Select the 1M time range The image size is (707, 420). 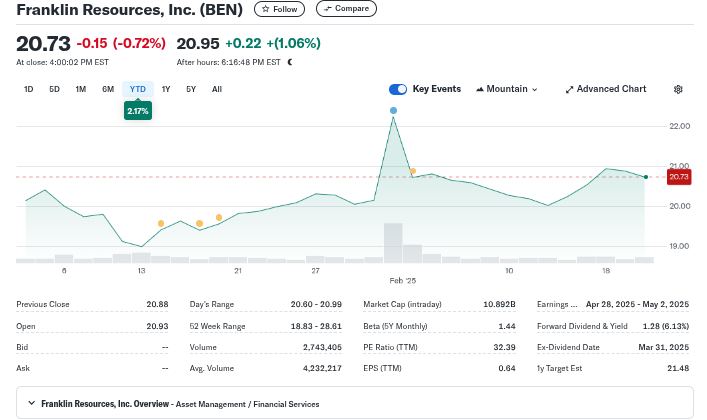pos(81,89)
